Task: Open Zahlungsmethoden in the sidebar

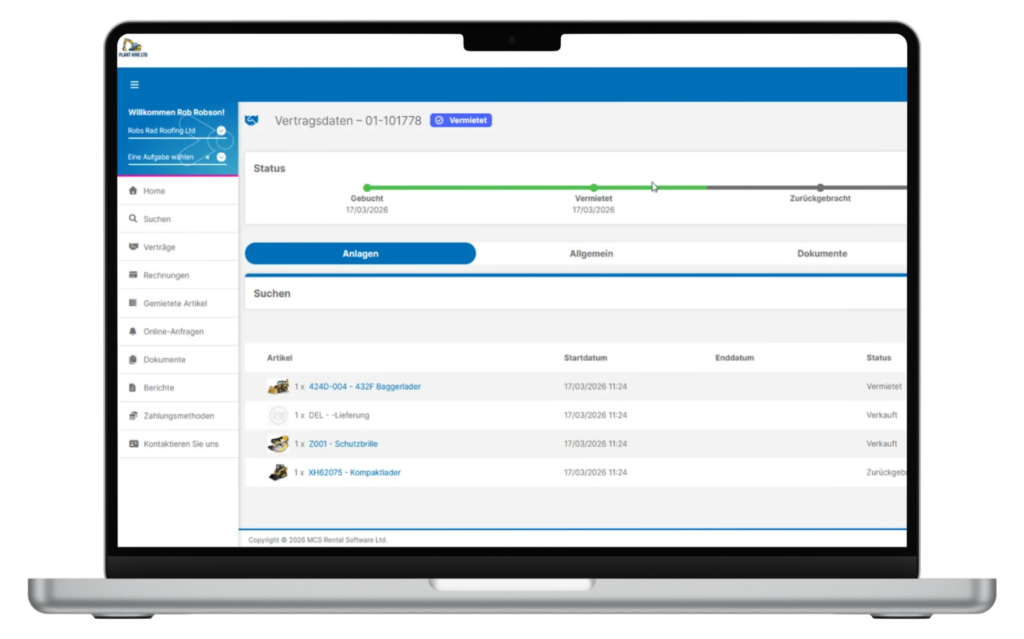Action: (178, 416)
